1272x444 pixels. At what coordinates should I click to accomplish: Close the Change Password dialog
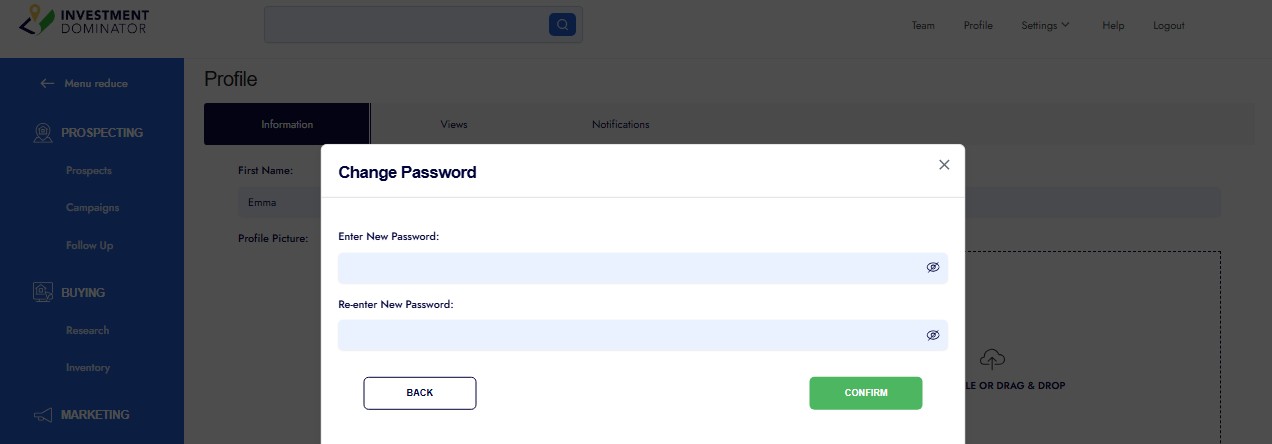click(x=944, y=165)
